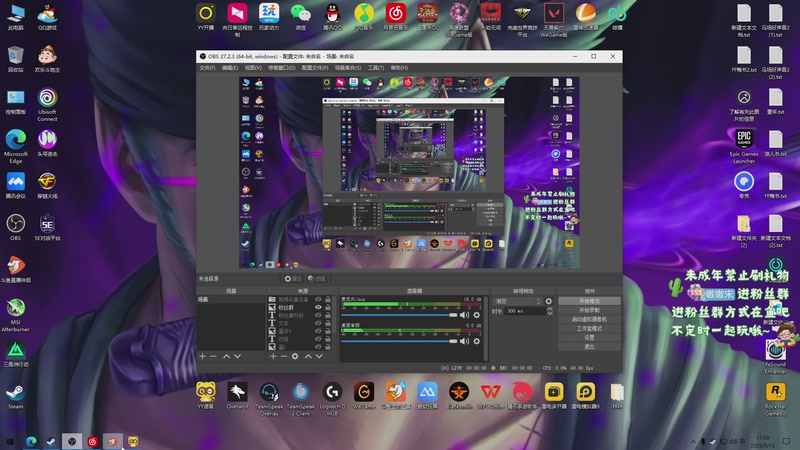This screenshot has width=800, height=450.
Task: Click the MSI Afterburner desktop icon
Action: click(x=16, y=315)
